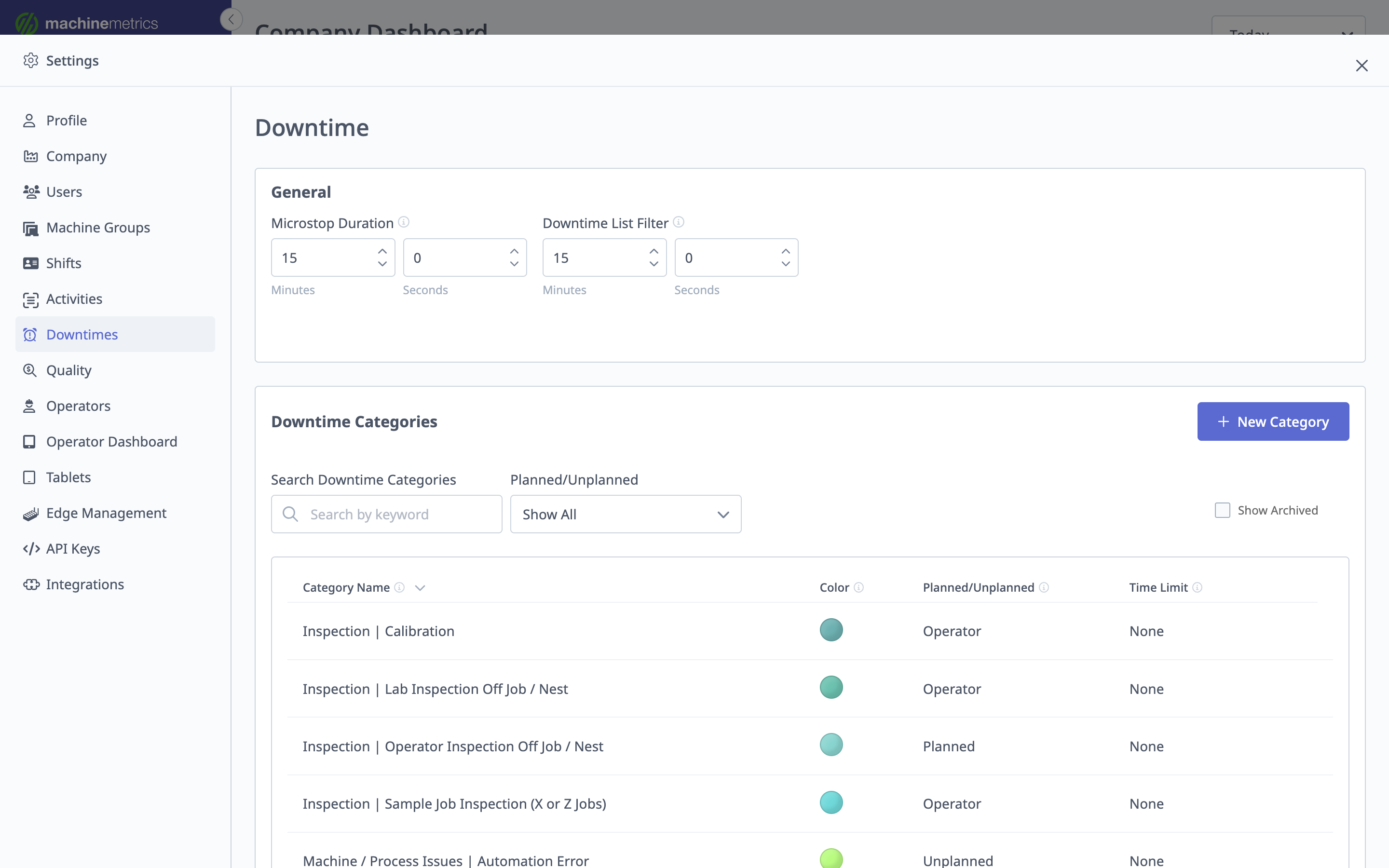Open Inspection | Operator Inspection Off Job / Nest

[810, 746]
